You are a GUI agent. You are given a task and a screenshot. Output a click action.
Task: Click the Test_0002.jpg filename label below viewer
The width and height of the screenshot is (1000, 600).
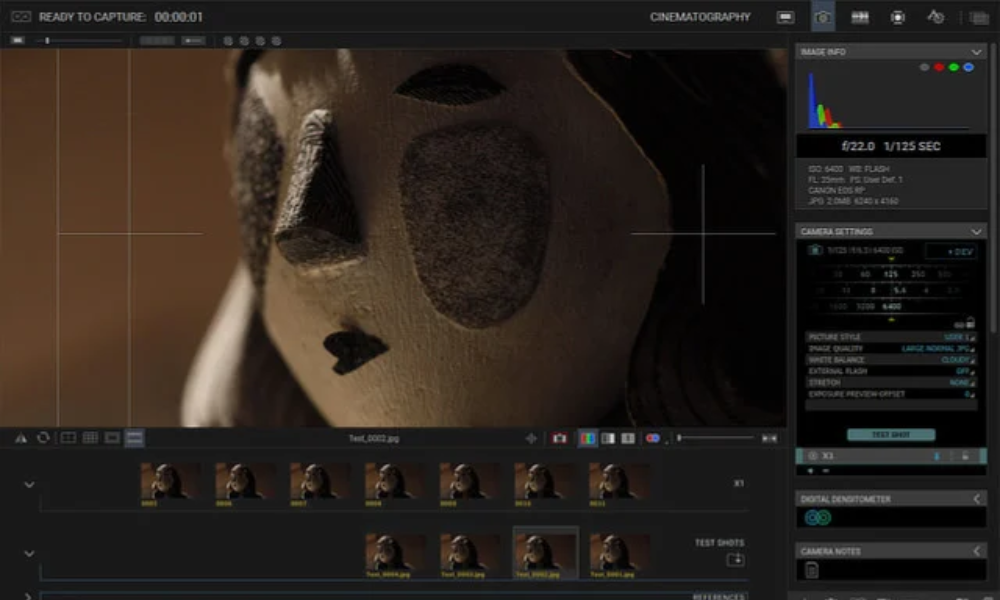tap(374, 438)
